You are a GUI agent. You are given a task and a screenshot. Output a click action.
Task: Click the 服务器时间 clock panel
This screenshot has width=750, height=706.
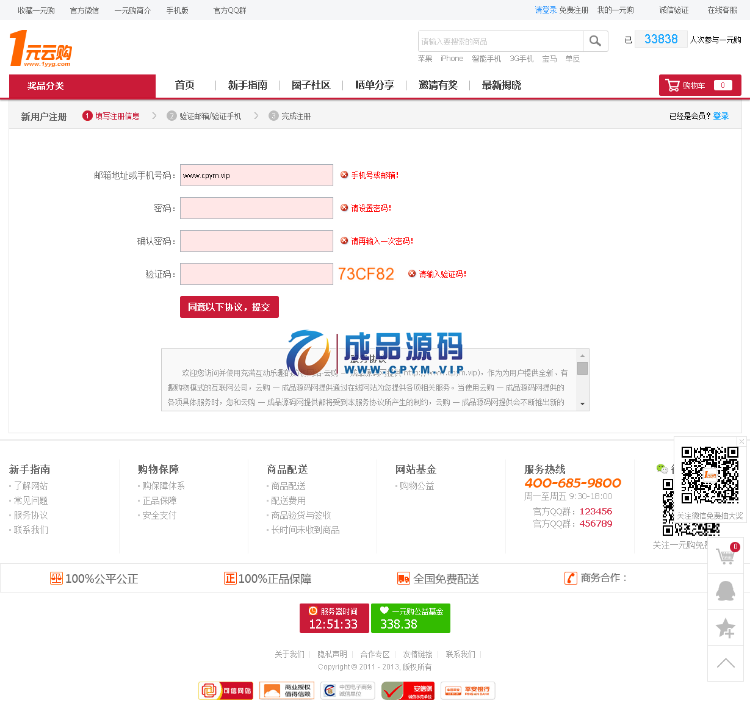tap(334, 618)
